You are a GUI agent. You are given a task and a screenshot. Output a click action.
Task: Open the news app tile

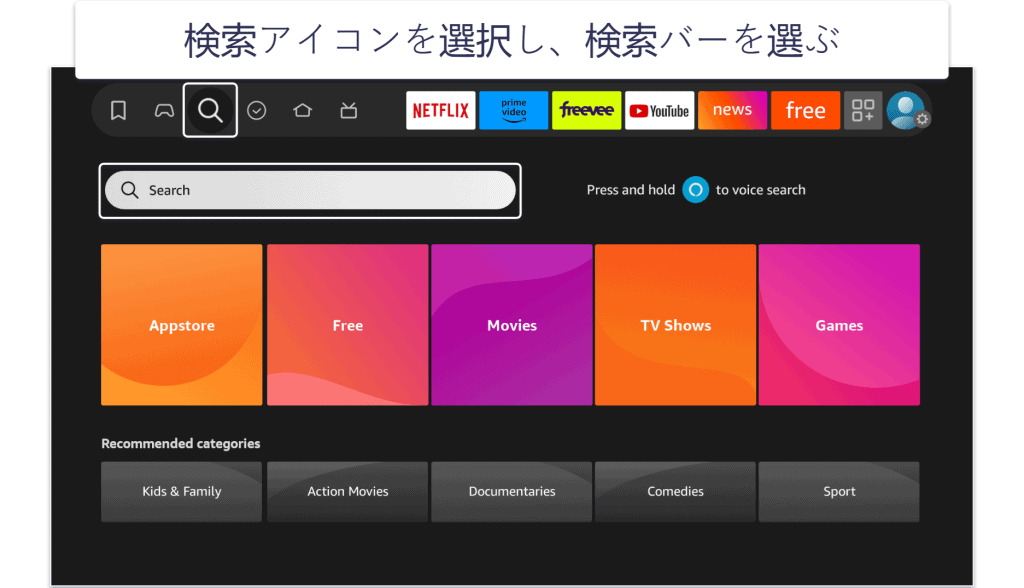tap(733, 110)
